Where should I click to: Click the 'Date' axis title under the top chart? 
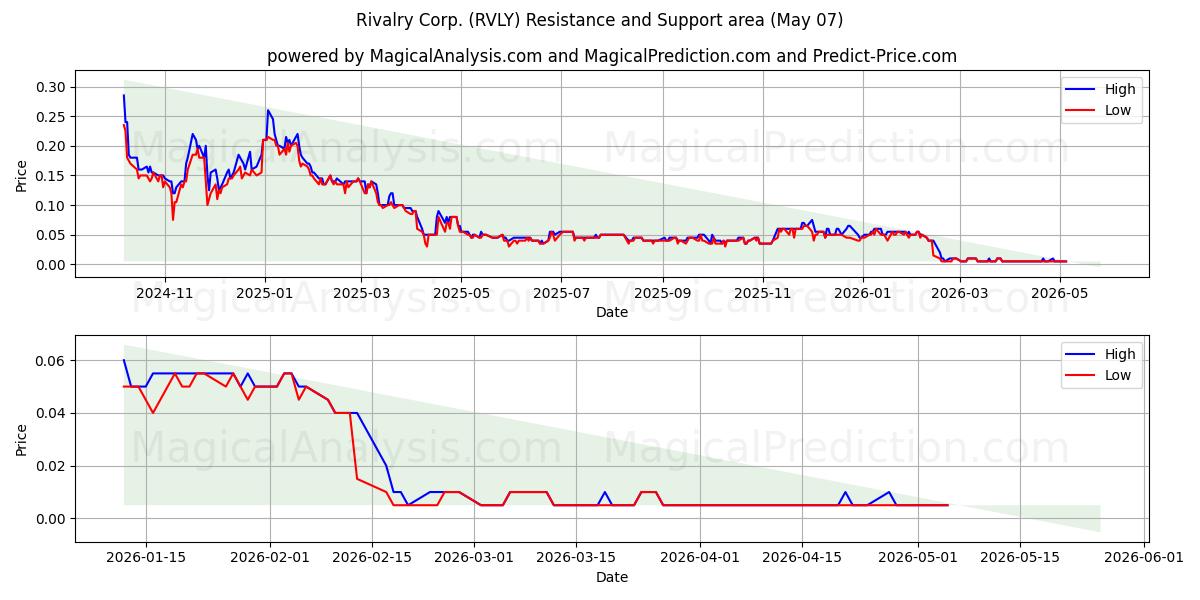pos(612,313)
